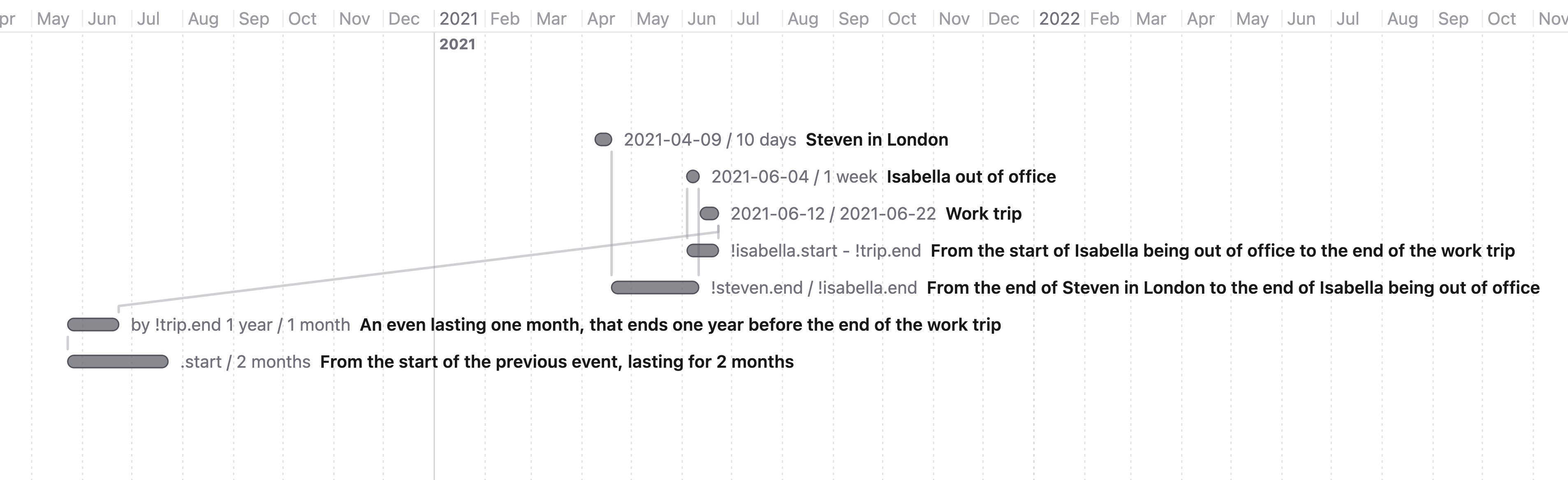Open the "Isabella out of office" event title
This screenshot has width=1568, height=480.
coord(971,176)
